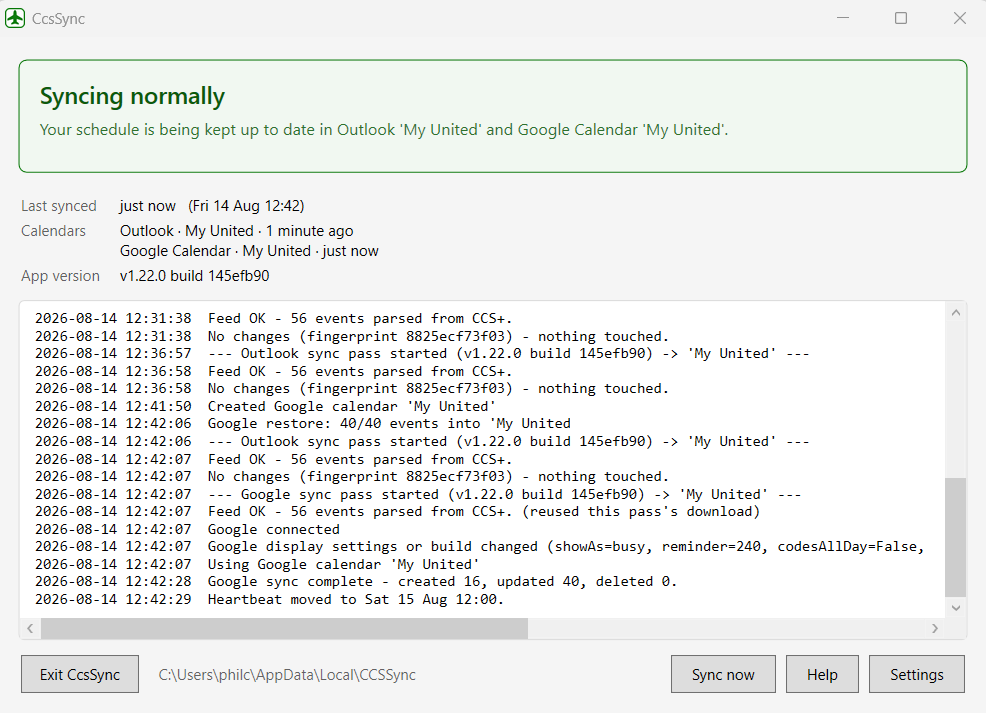The width and height of the screenshot is (986, 713).
Task: Click the C:\Users\philc\AppData\Local\CCSSync path
Action: coord(287,675)
